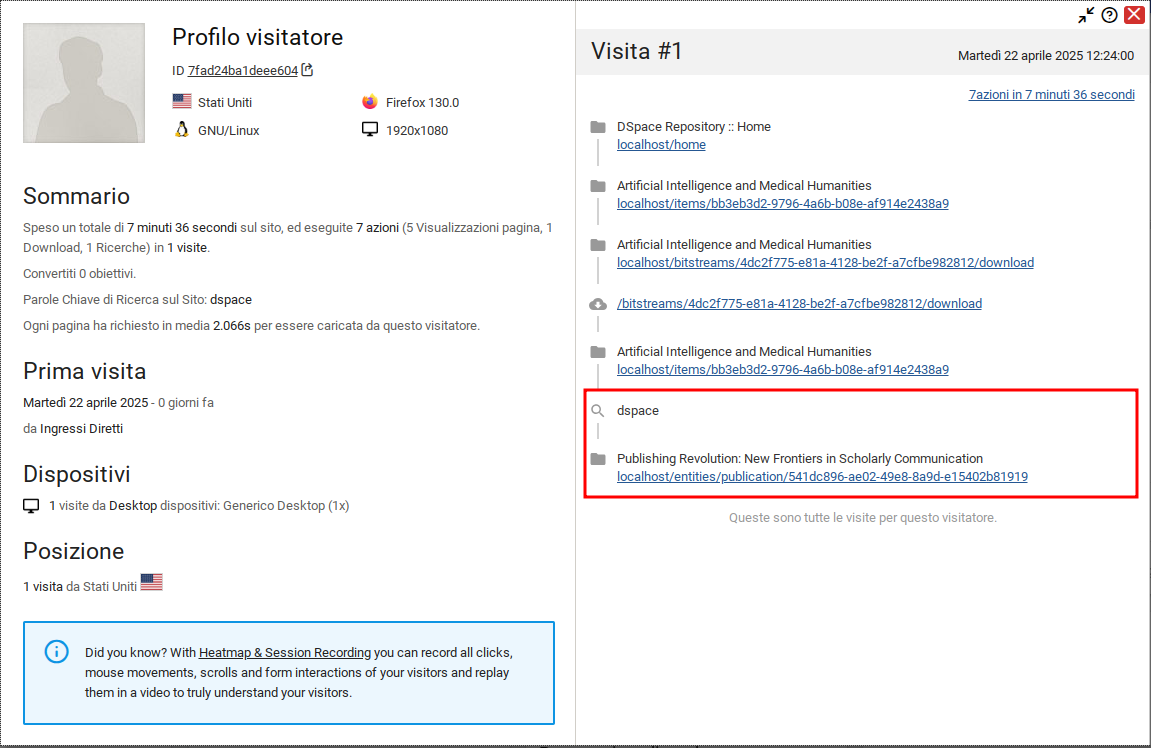Viewport: 1151px width, 748px height.
Task: Click the United States flag under Posizione
Action: 151,582
